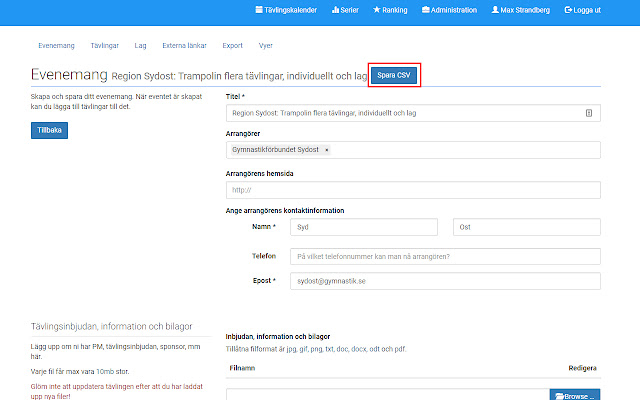Click the Epost field with sydost@gymnastik.se
Viewport: 640px width, 400px height.
[445, 281]
